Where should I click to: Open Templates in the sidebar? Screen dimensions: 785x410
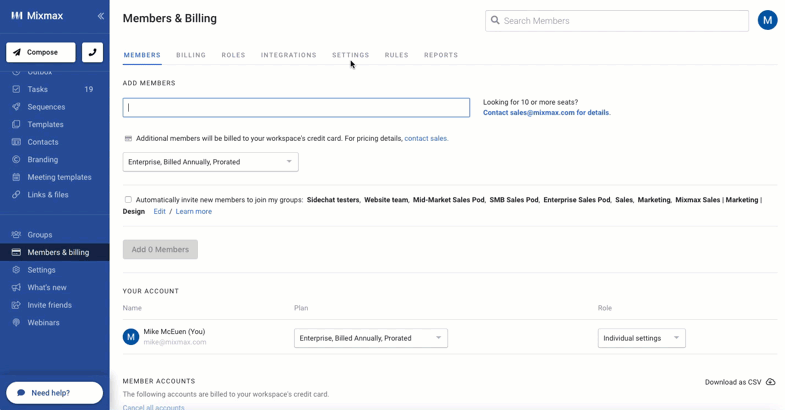[x=45, y=124]
